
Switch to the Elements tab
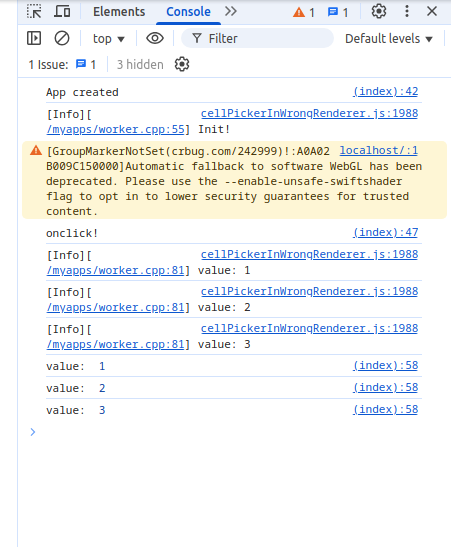pos(119,12)
